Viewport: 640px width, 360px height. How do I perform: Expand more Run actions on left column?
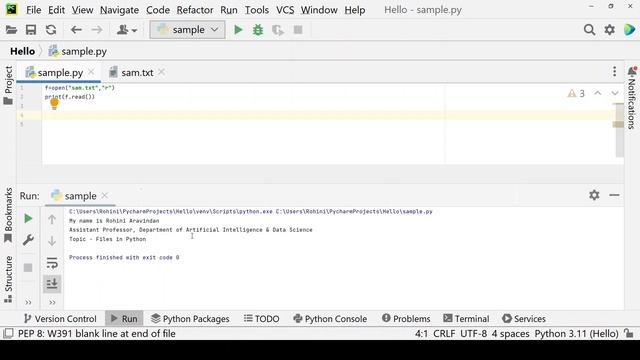pyautogui.click(x=28, y=303)
